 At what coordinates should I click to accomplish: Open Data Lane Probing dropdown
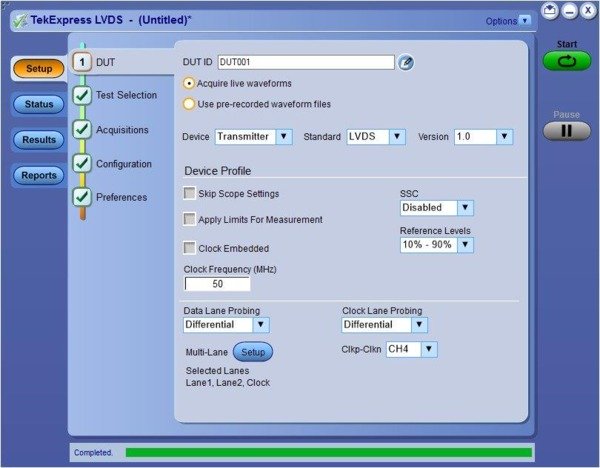coord(261,325)
